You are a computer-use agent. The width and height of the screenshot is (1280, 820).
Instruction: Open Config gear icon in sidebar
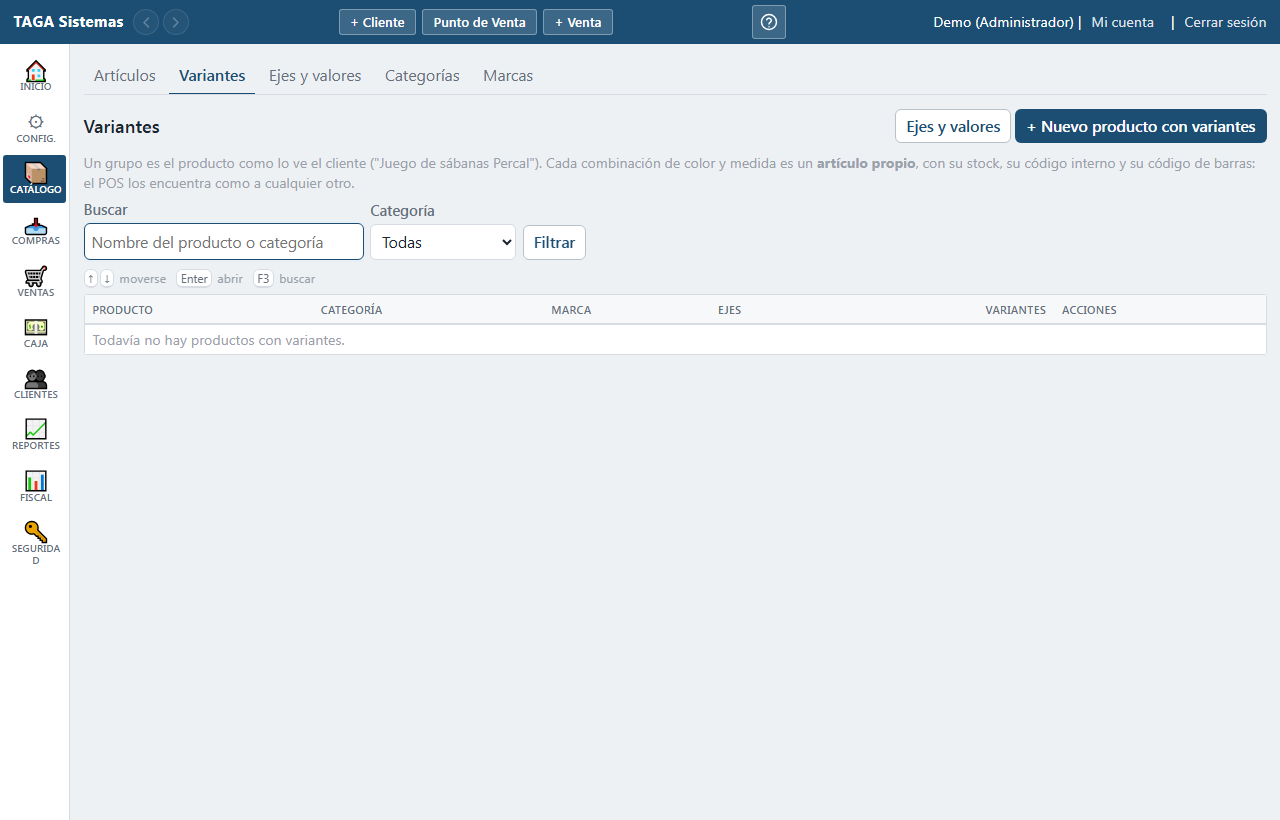click(35, 122)
